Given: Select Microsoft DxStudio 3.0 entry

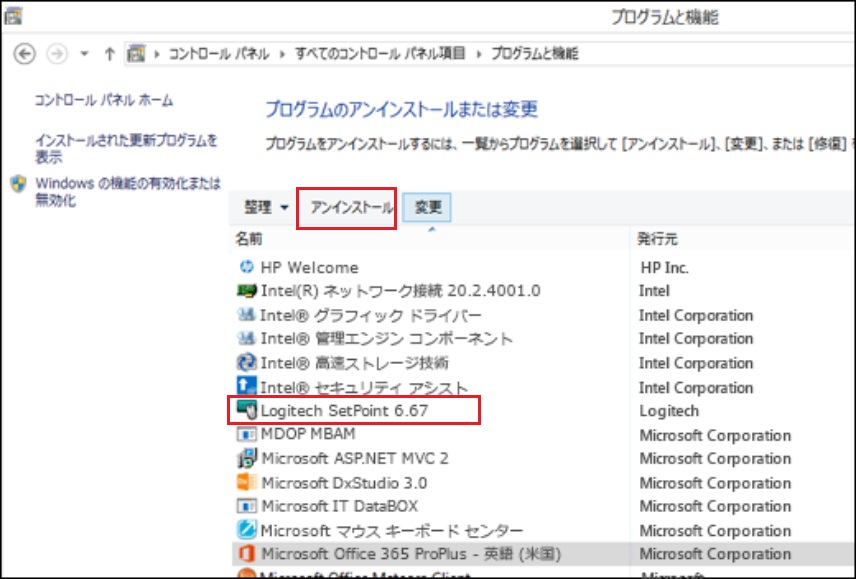Looking at the screenshot, I should tap(344, 483).
